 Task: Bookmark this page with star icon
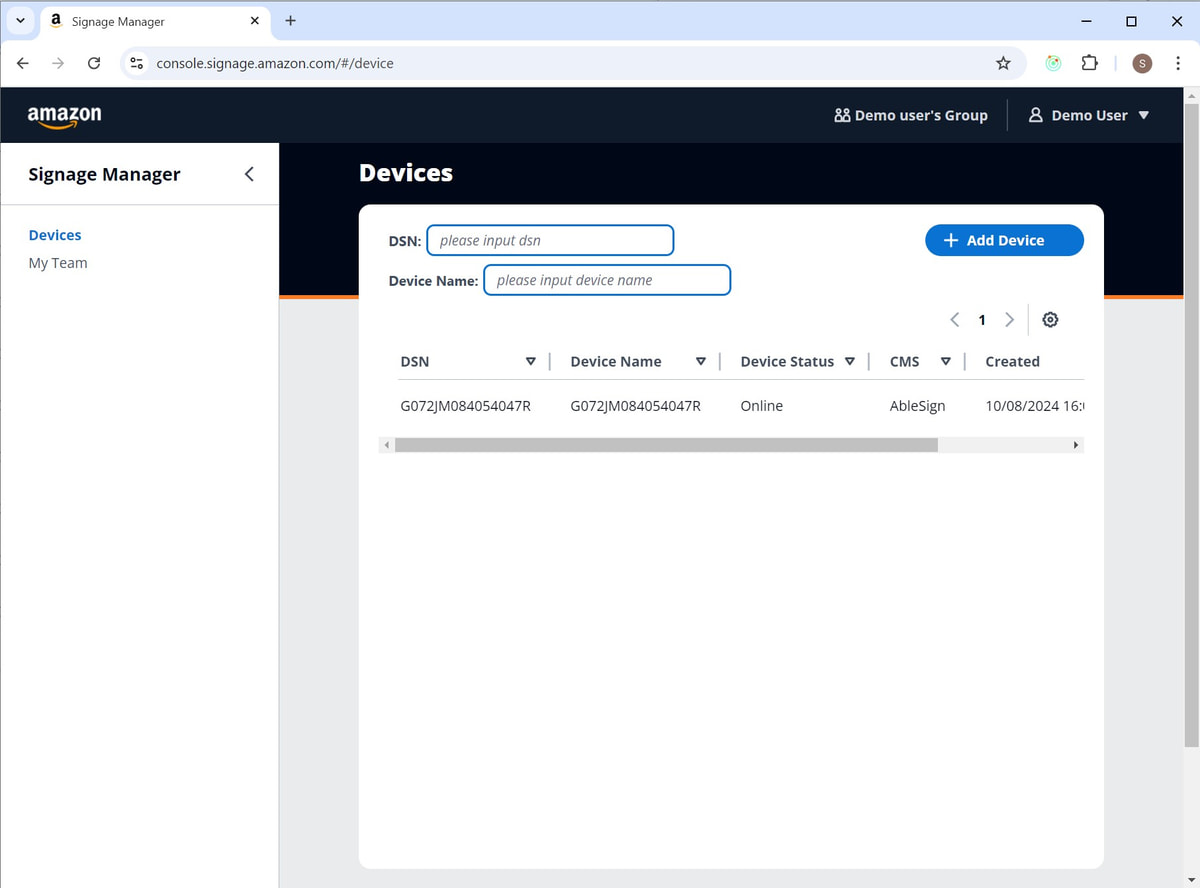tap(1003, 63)
